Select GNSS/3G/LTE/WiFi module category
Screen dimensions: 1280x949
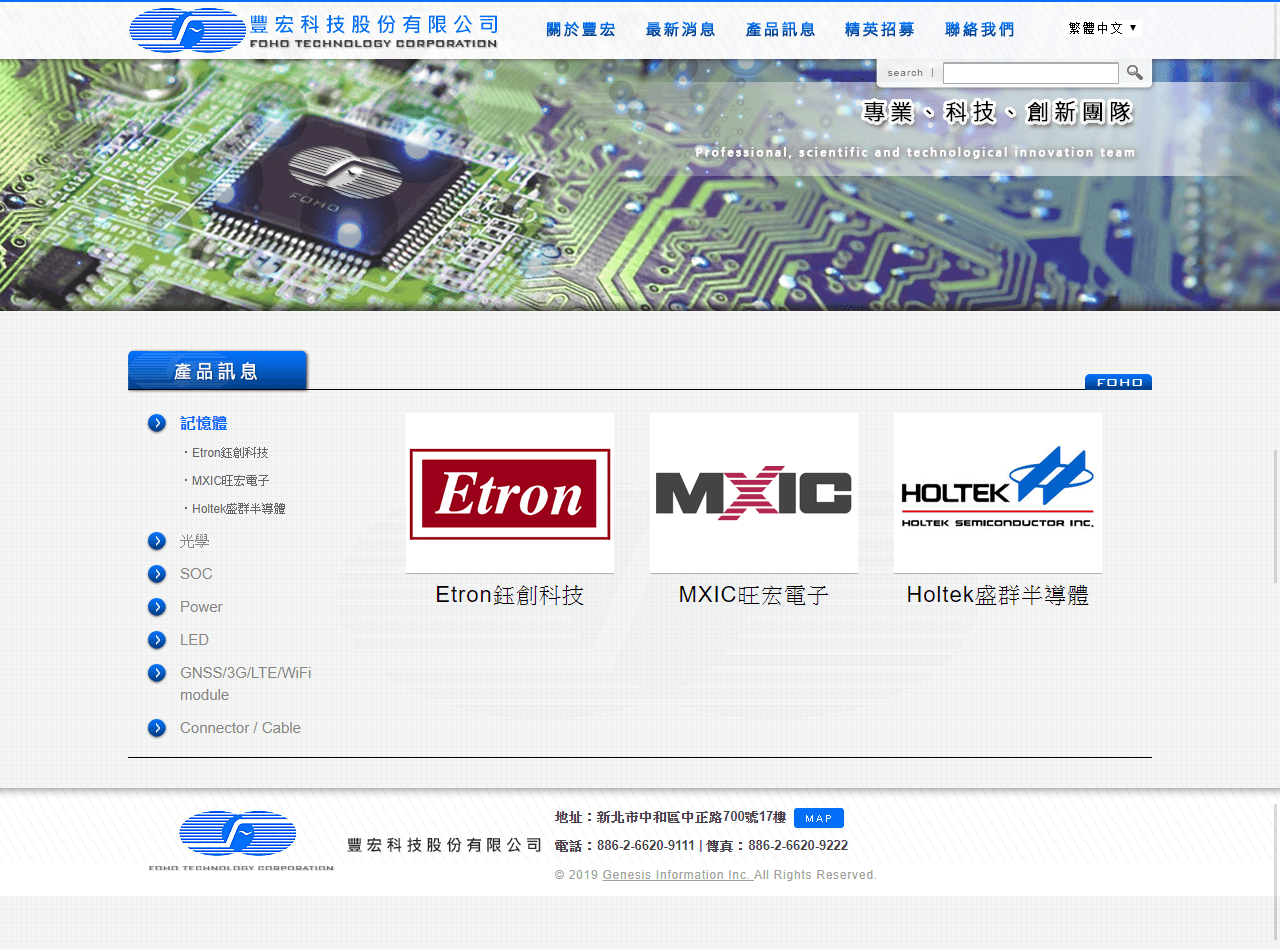246,684
